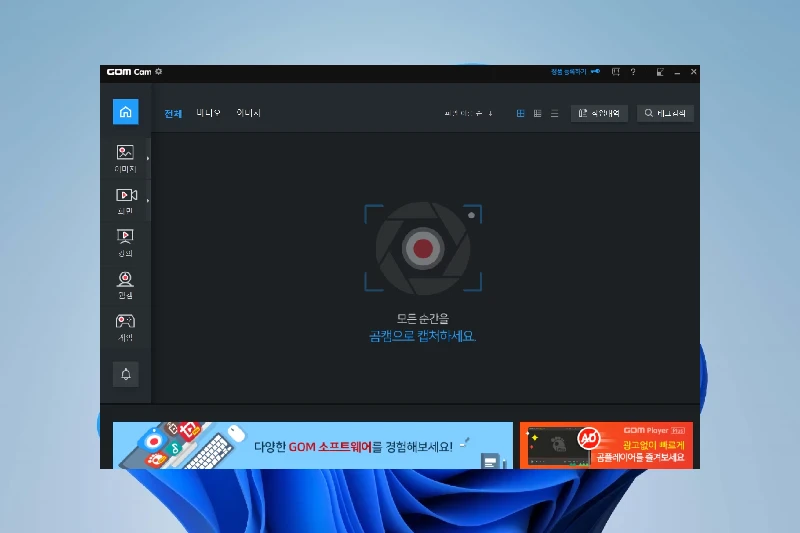Open settings gear next to the GOM Cam title
The height and width of the screenshot is (533, 800).
[159, 71]
